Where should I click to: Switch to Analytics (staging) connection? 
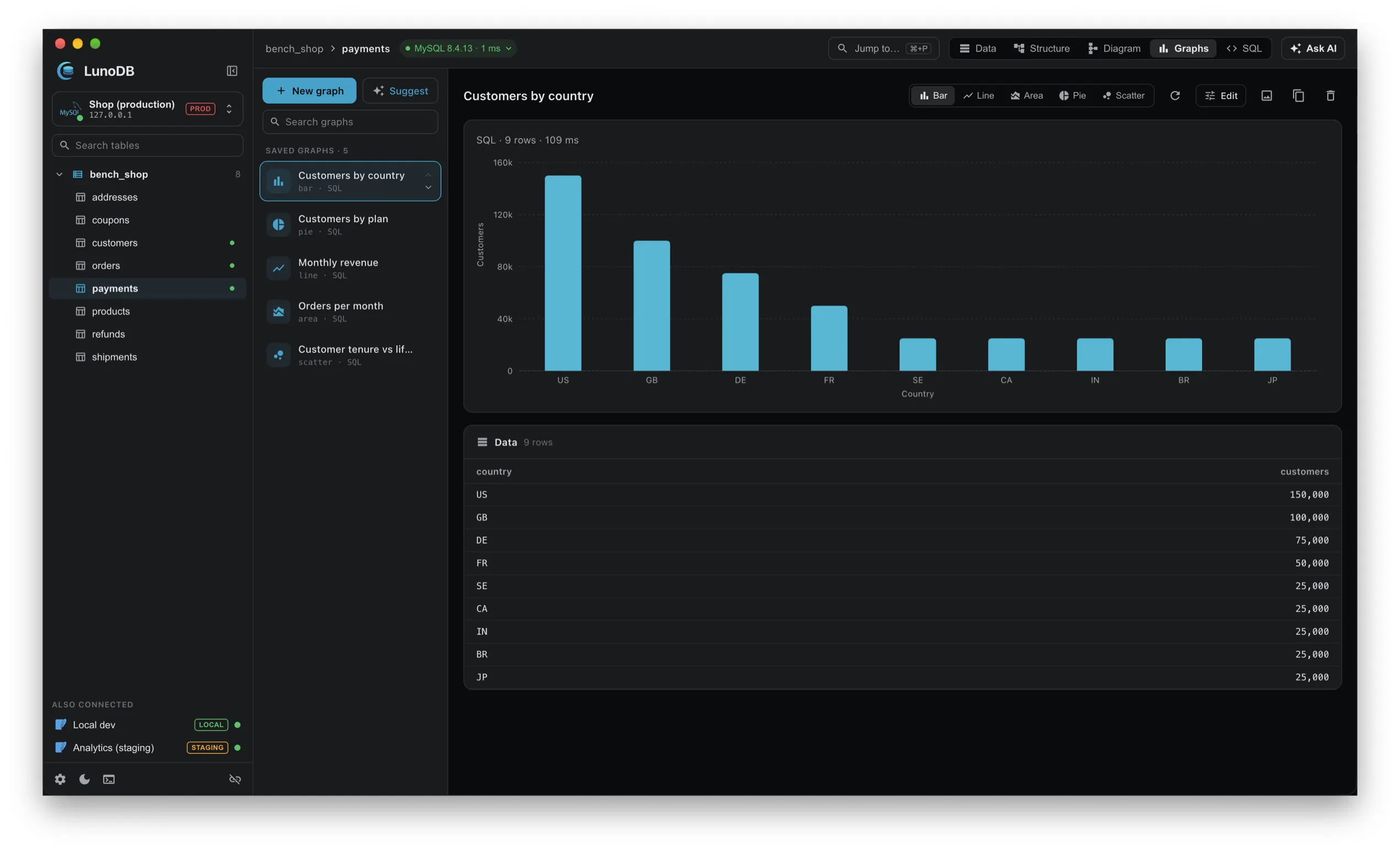click(x=148, y=747)
